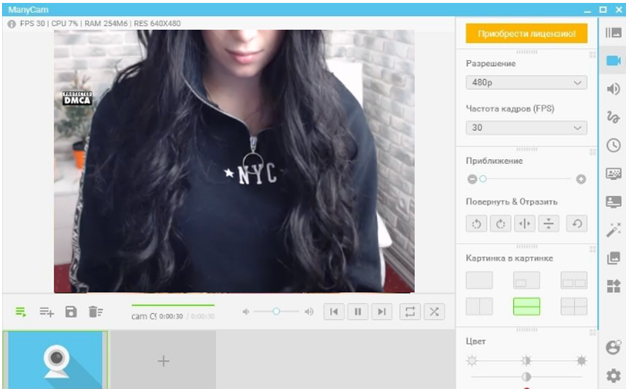Flip video vertically

tap(548, 224)
